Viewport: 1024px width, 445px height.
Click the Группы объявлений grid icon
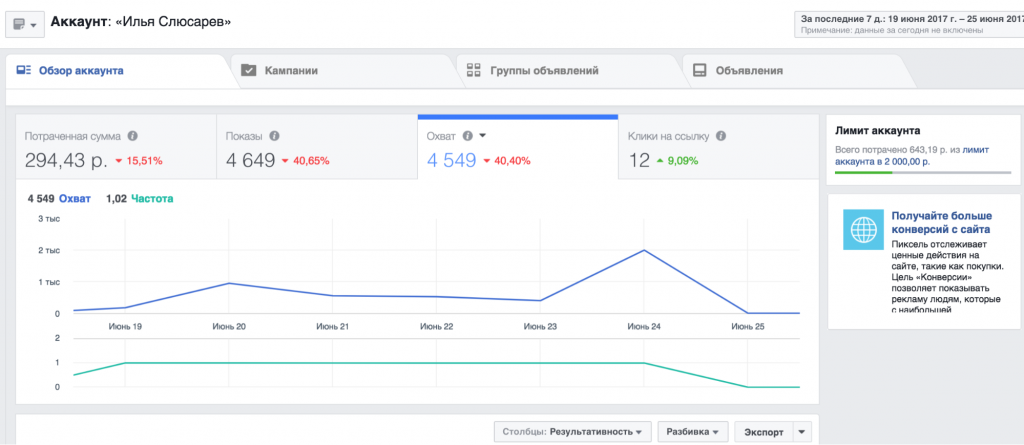click(474, 71)
